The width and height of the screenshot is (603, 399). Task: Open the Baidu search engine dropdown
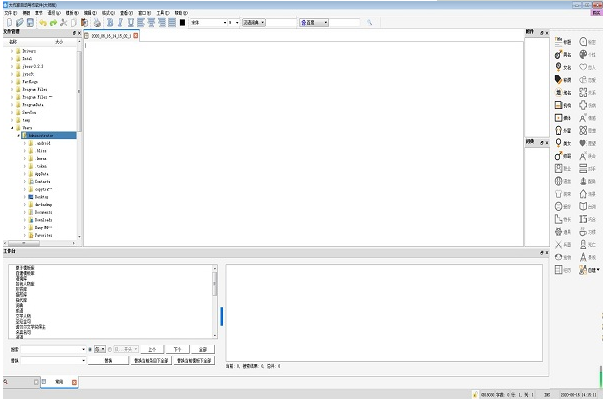point(314,23)
